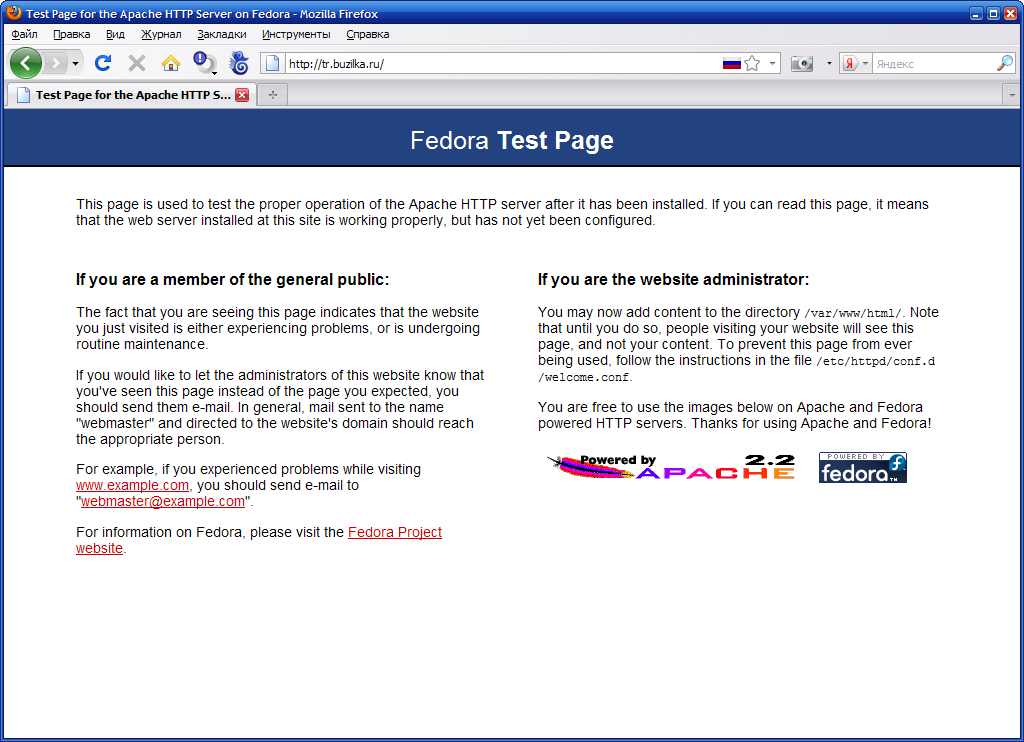Run search with the magnifying glass
Viewport: 1024px width, 742px height.
[x=1005, y=63]
